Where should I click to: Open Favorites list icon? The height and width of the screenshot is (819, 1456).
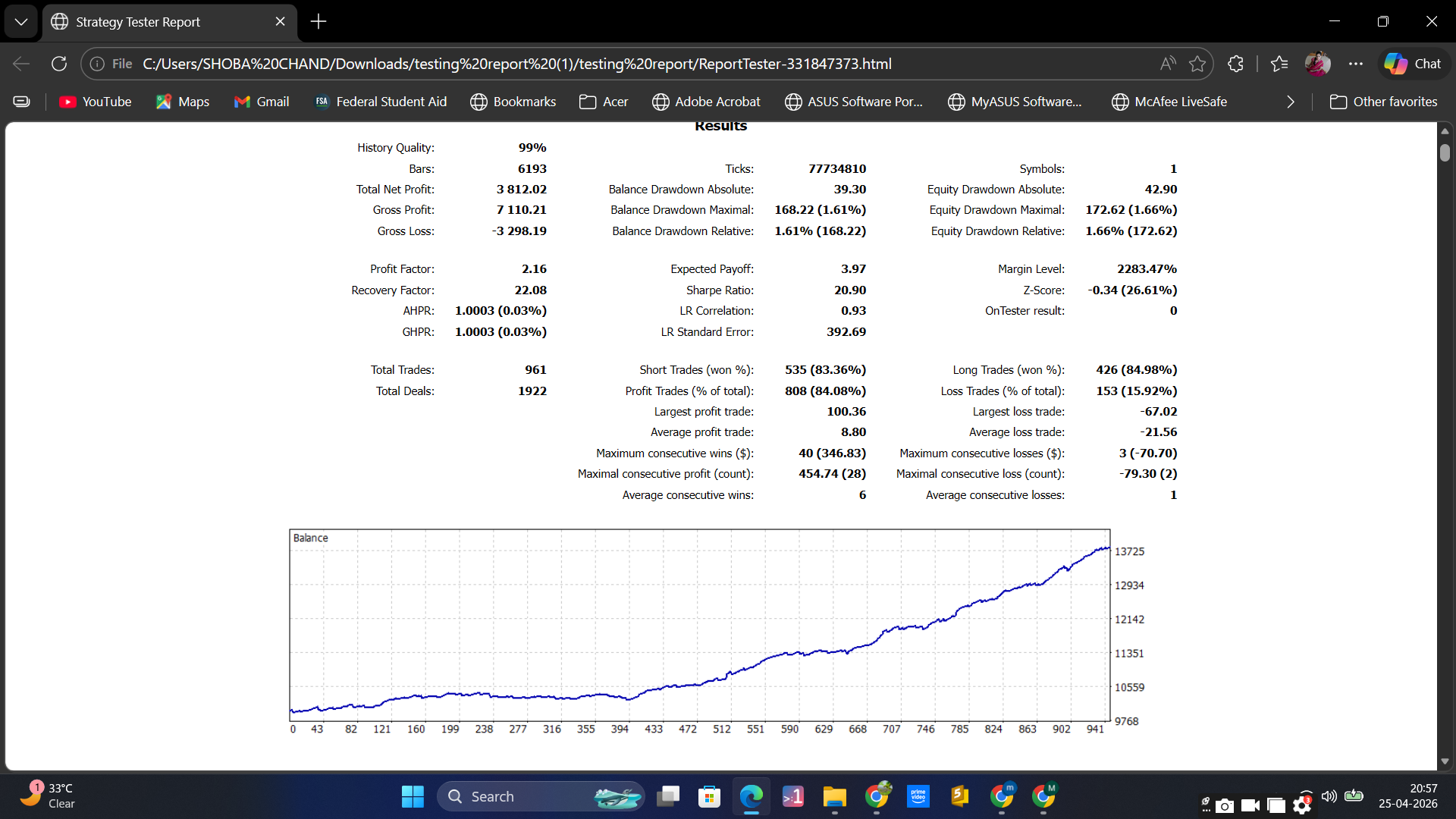1279,64
